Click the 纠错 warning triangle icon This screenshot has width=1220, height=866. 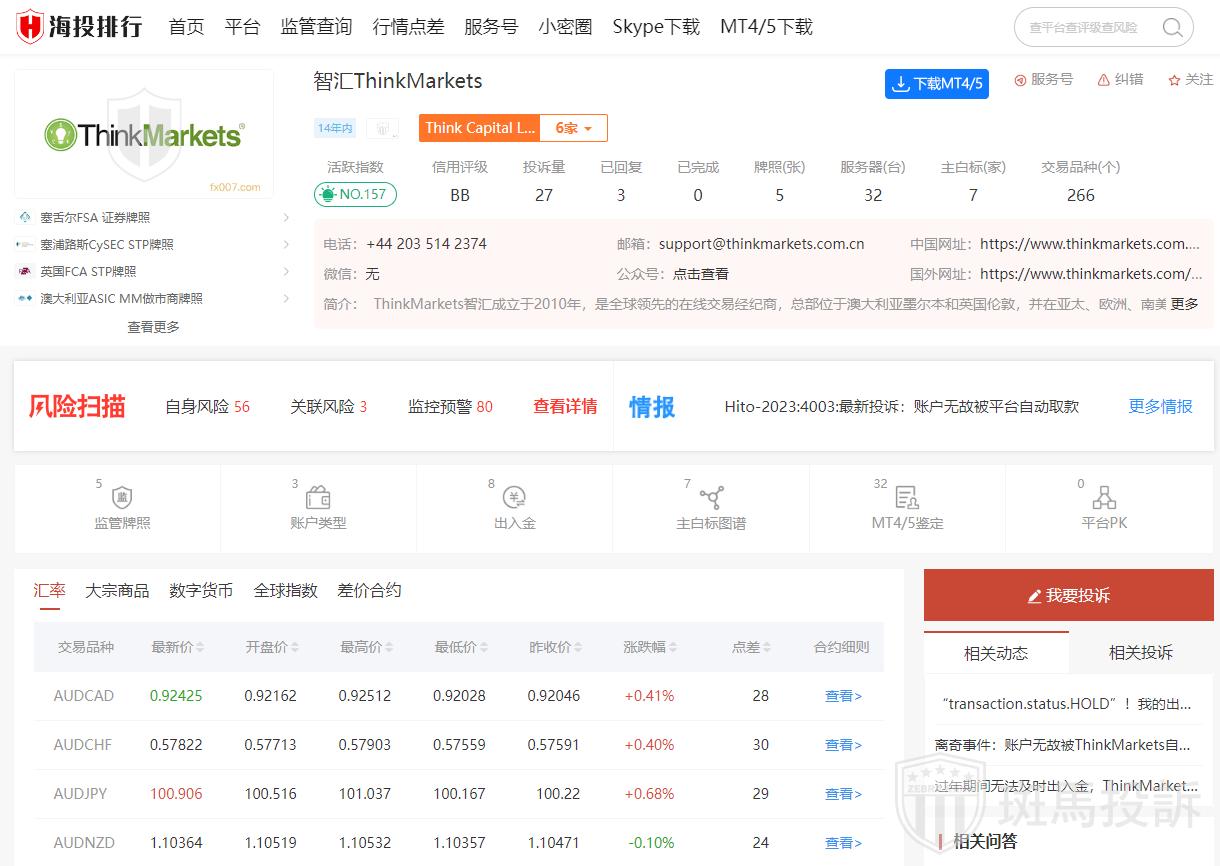1103,79
